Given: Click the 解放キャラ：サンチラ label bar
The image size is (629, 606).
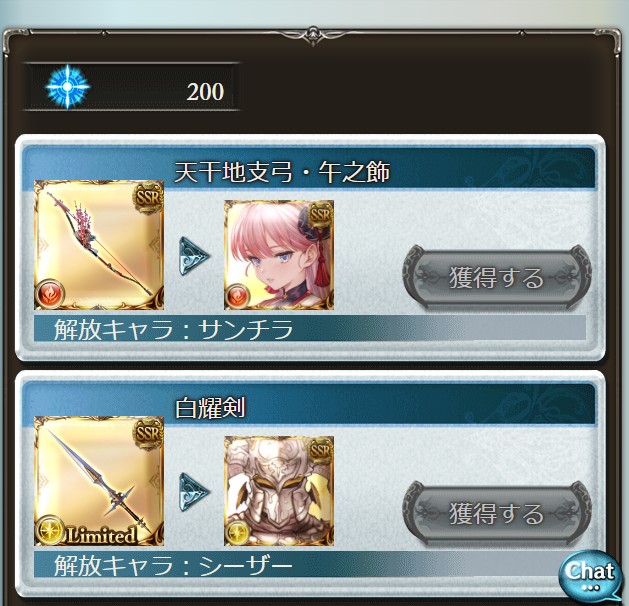Looking at the screenshot, I should (x=309, y=329).
